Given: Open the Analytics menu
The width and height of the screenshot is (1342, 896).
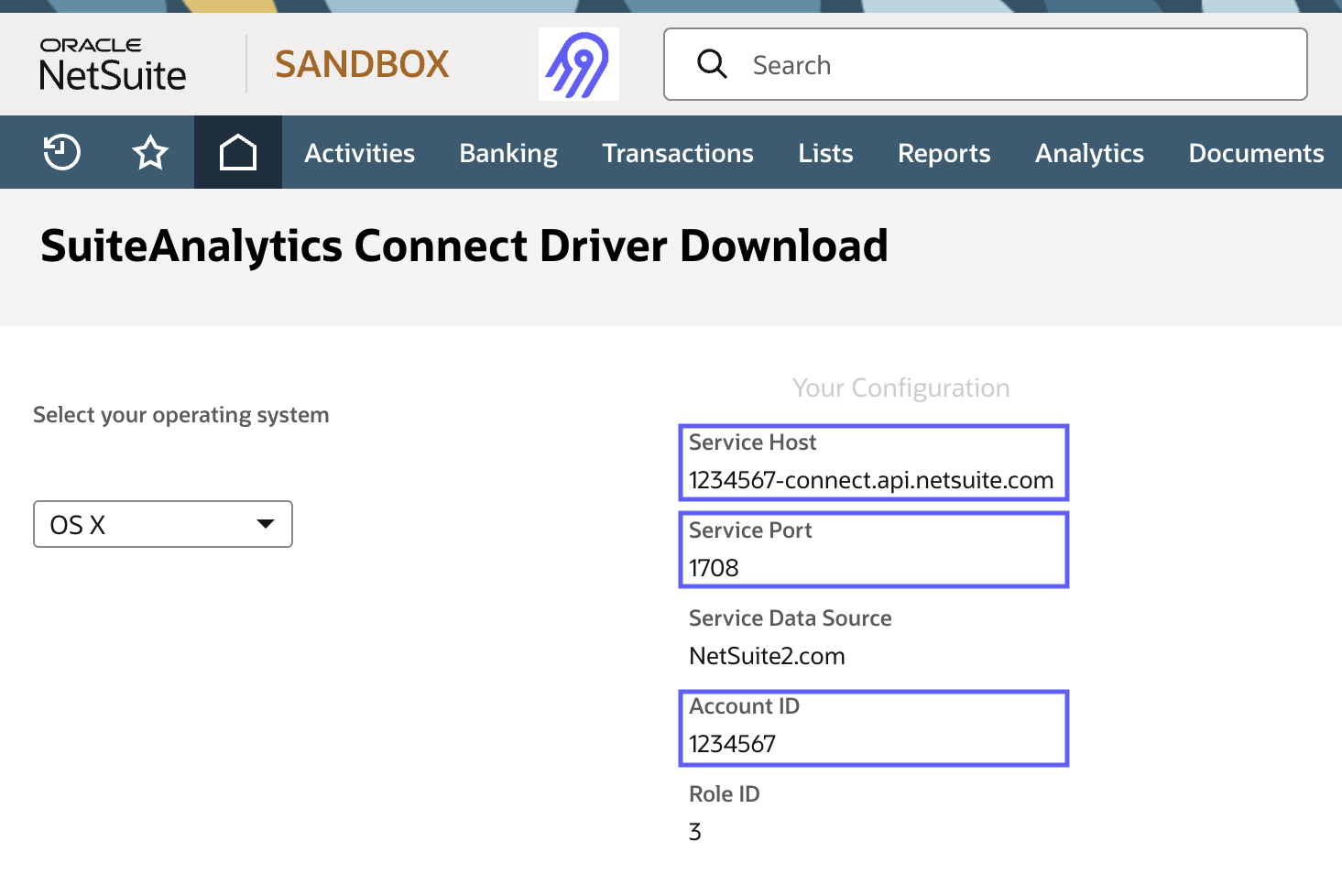Looking at the screenshot, I should (1089, 152).
